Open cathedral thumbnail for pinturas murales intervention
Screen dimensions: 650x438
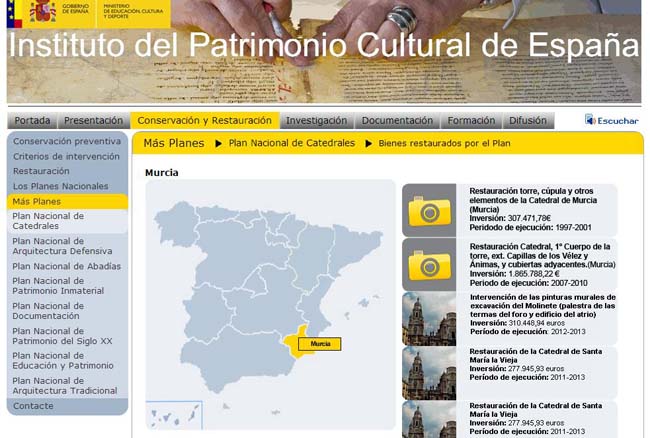[x=429, y=319]
